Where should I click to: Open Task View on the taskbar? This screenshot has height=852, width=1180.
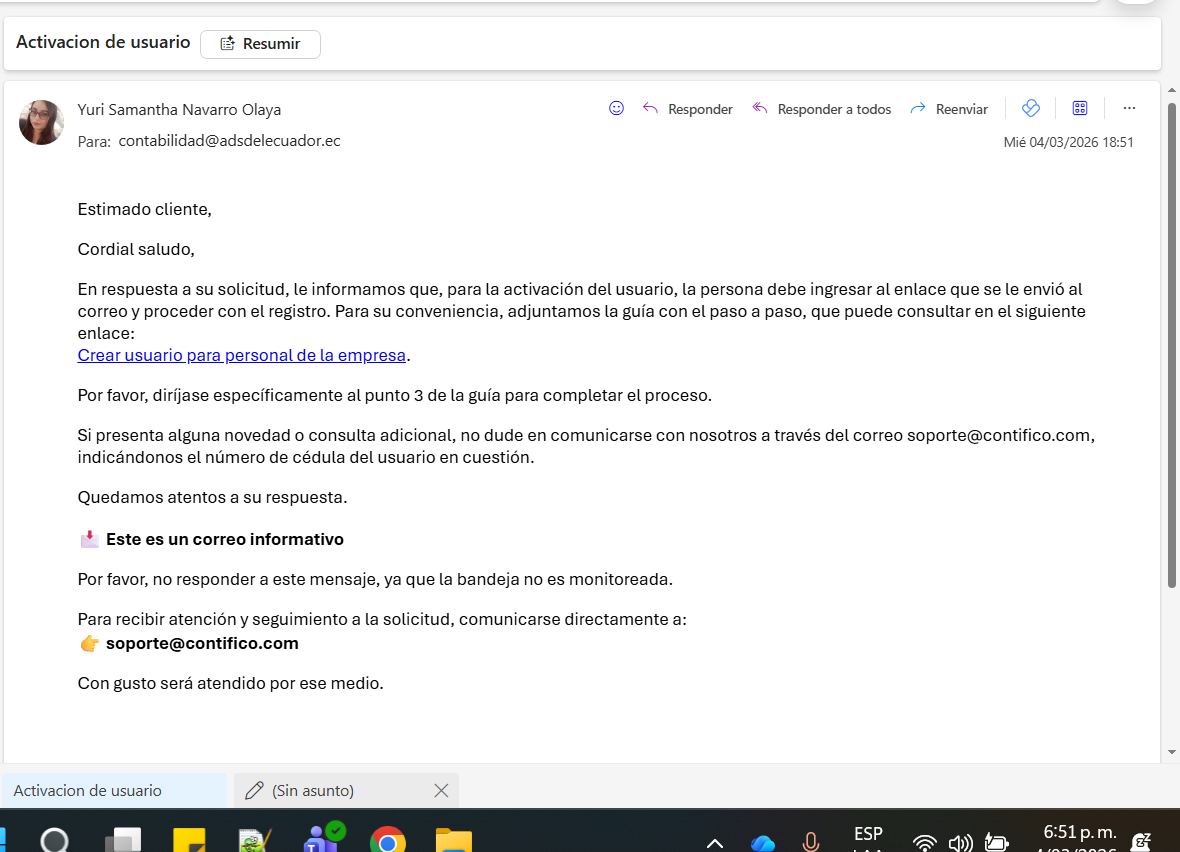click(123, 839)
